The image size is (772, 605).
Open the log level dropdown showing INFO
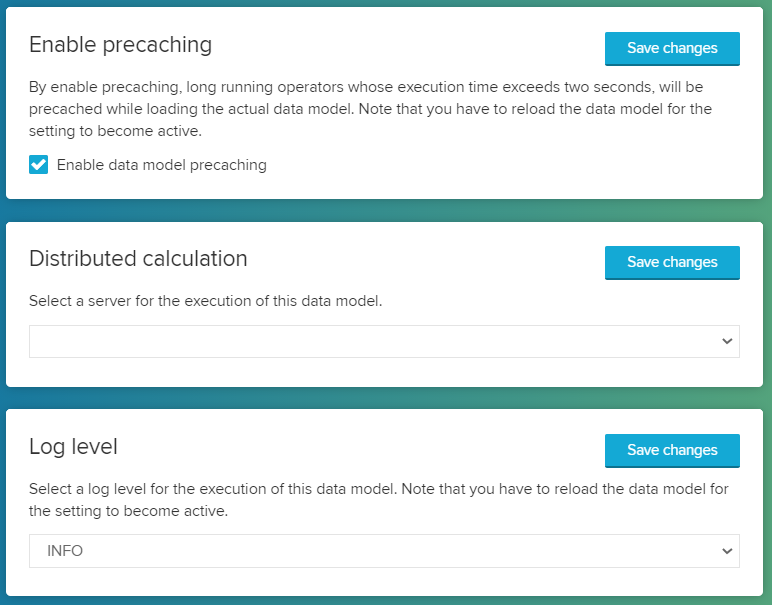pyautogui.click(x=384, y=551)
